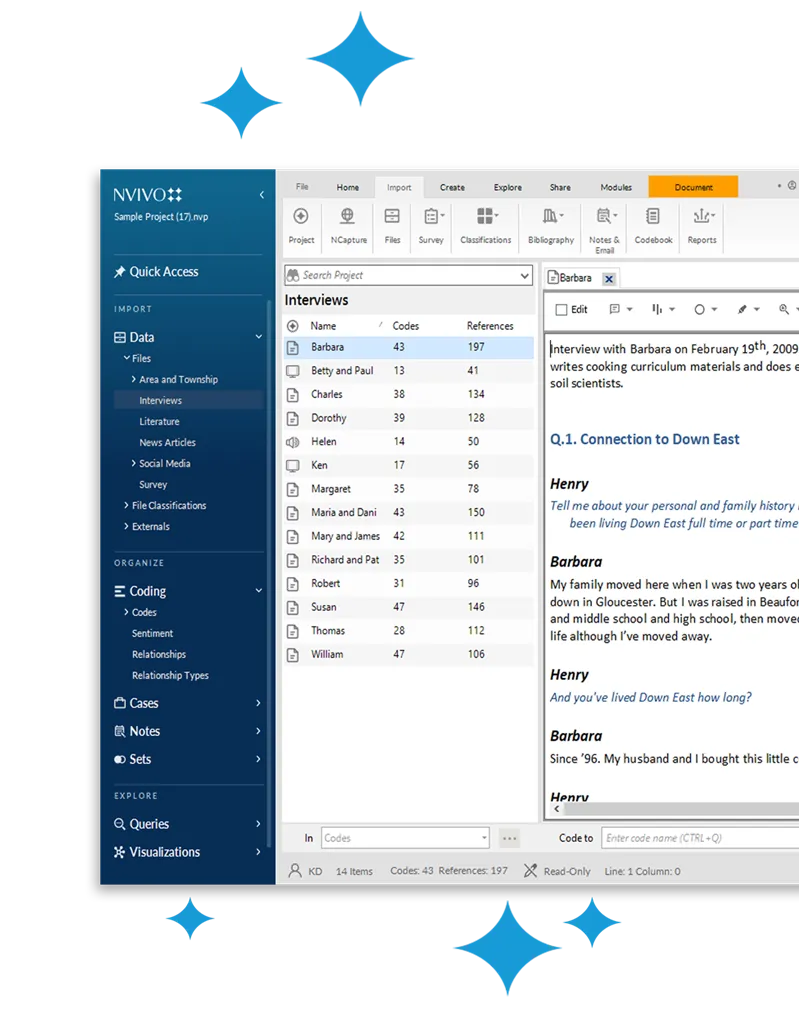The image size is (799, 1025).
Task: Expand Area and Township folder
Action: pos(134,380)
